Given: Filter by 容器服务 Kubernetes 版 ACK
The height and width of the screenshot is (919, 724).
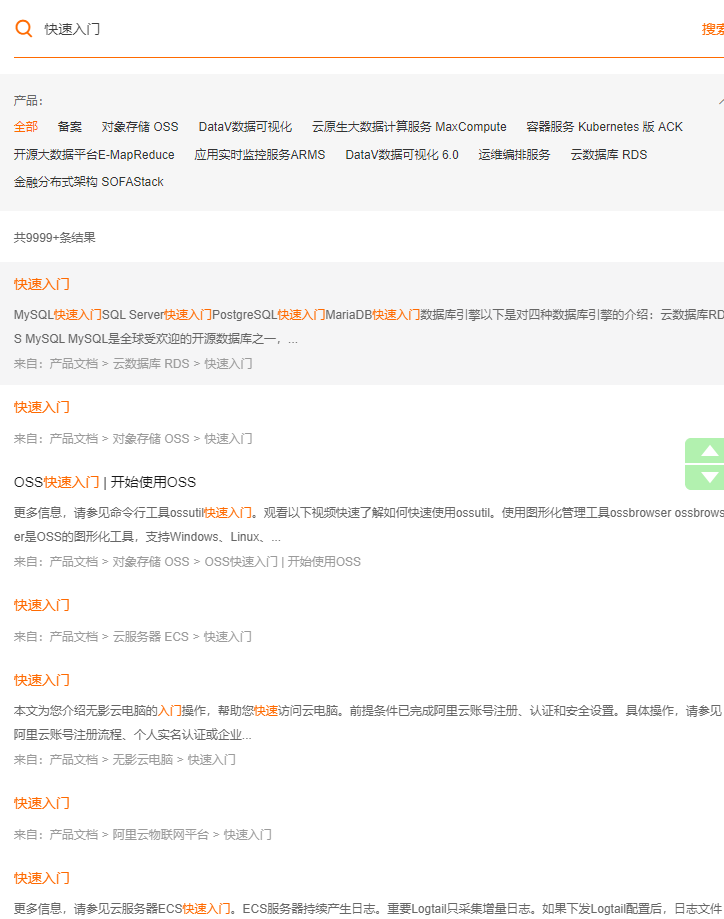Looking at the screenshot, I should [604, 127].
